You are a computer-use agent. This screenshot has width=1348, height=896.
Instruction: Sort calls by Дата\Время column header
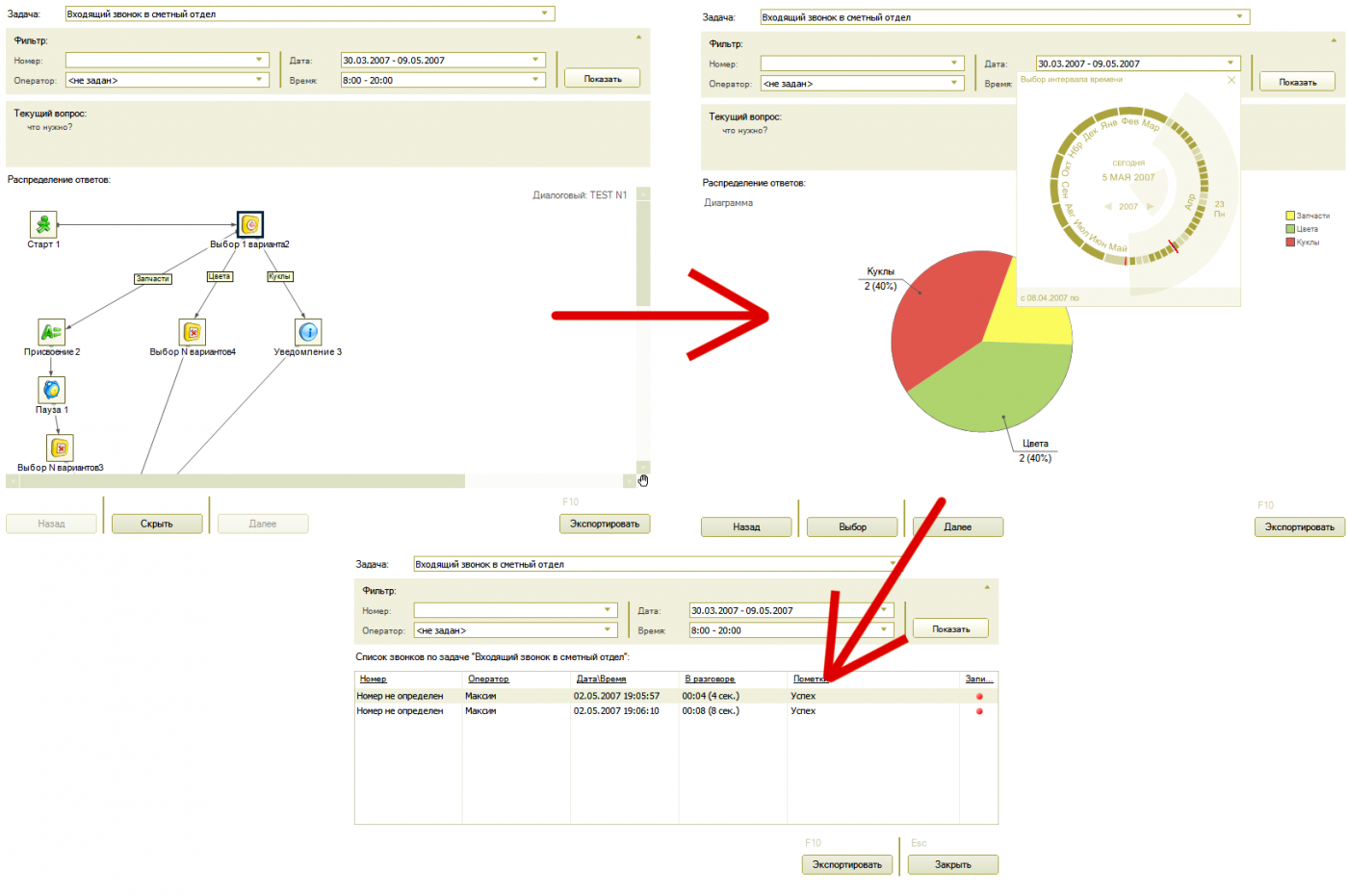click(601, 679)
